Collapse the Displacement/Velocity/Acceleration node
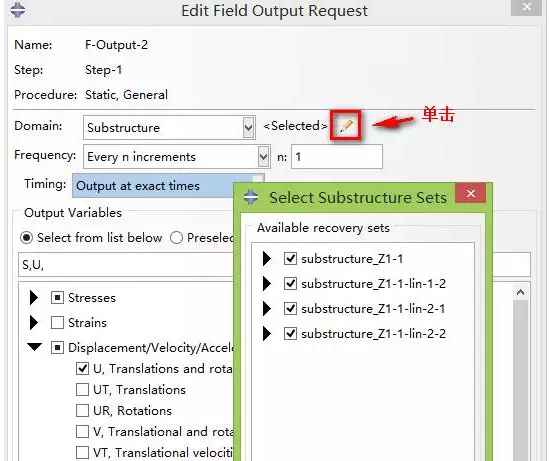The width and height of the screenshot is (549, 461). point(35,347)
